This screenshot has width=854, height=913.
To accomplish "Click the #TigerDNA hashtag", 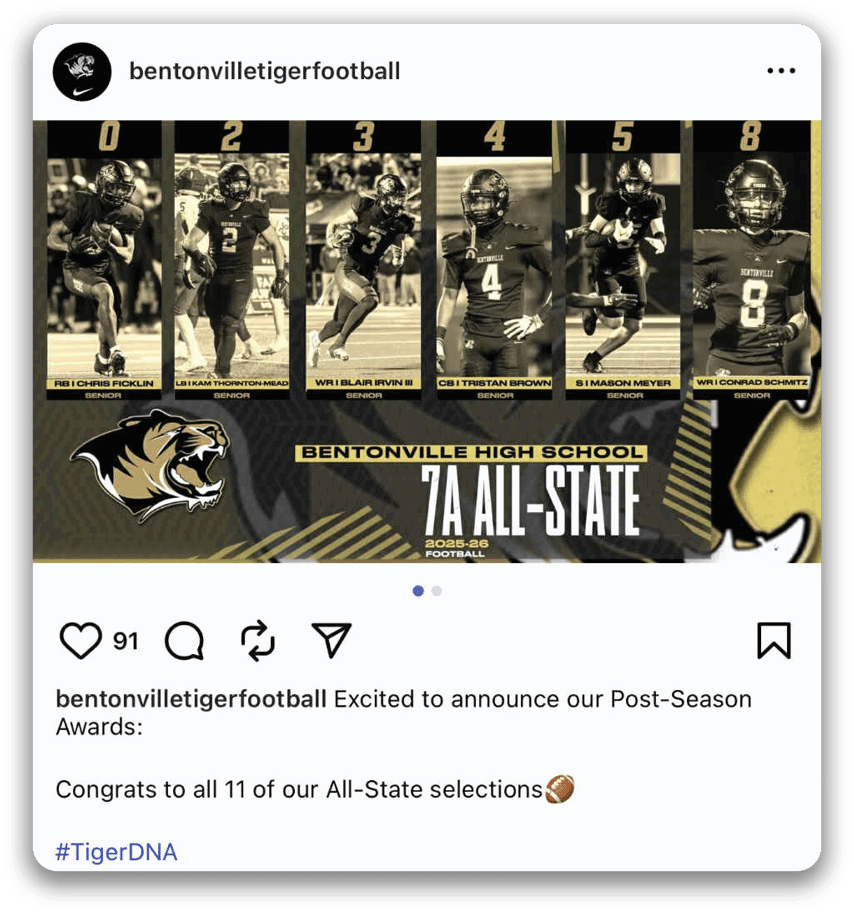I will tap(116, 852).
